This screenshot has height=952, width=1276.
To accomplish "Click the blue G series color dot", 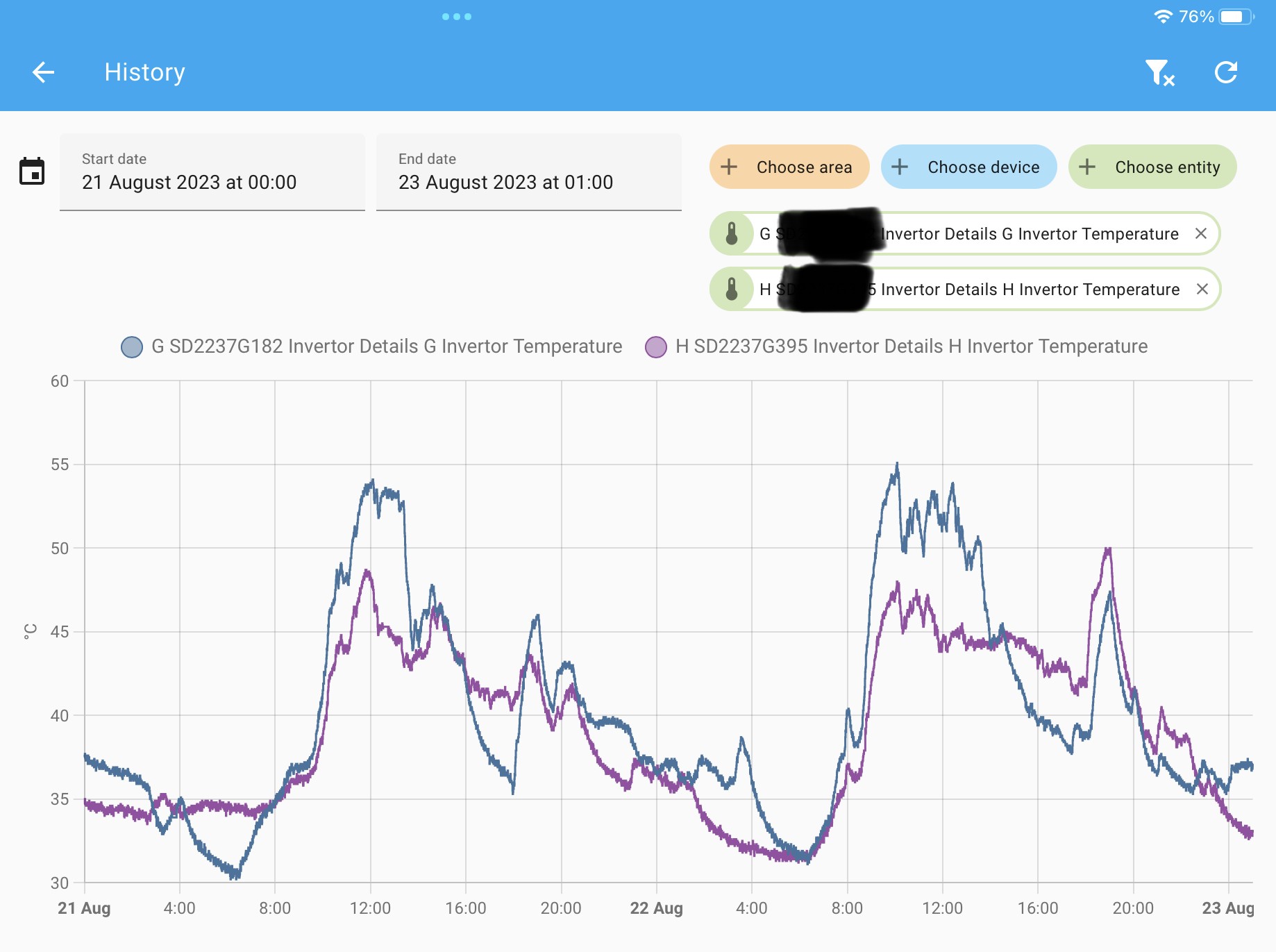I will point(132,346).
